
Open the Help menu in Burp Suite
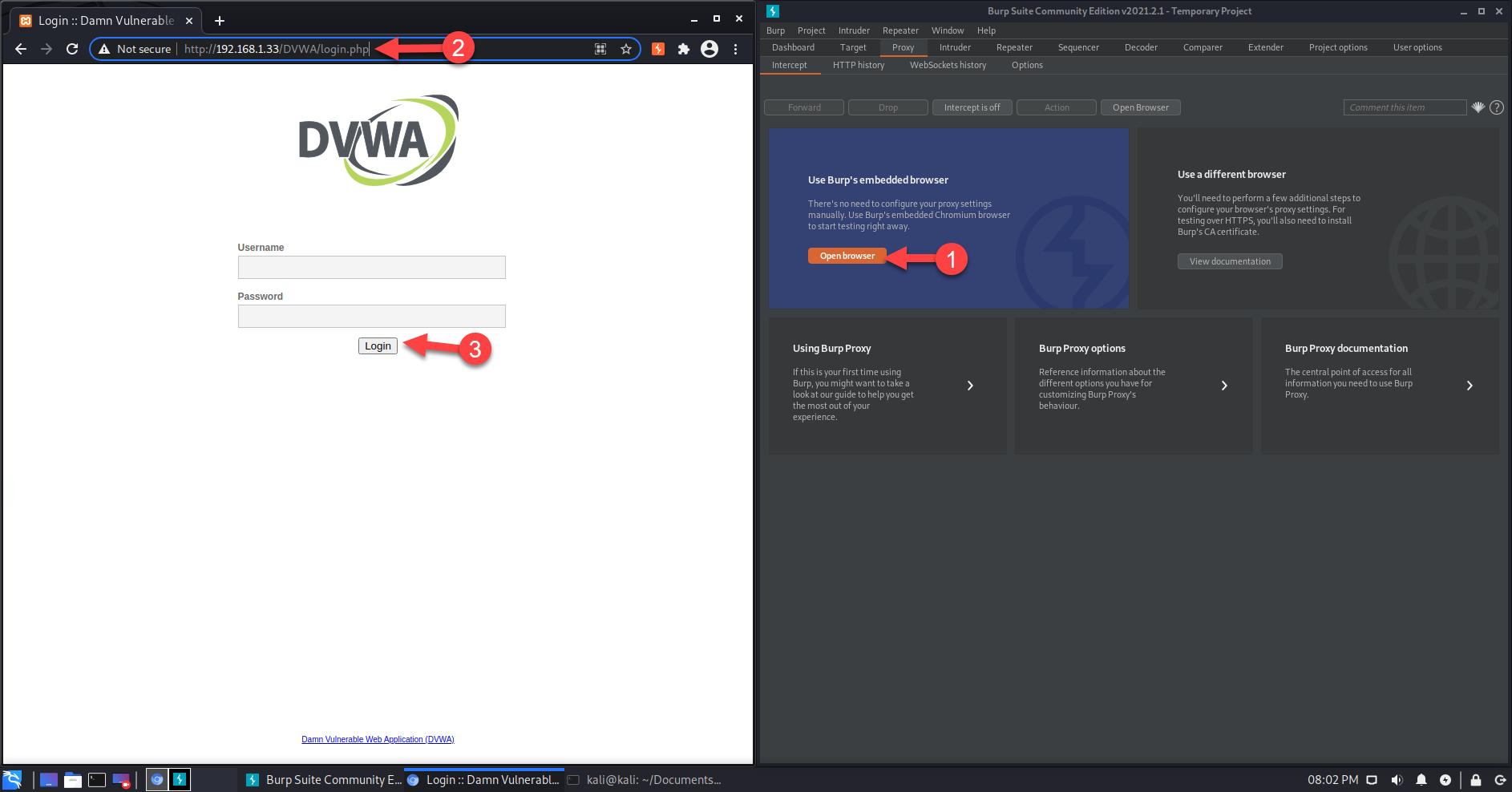point(986,30)
